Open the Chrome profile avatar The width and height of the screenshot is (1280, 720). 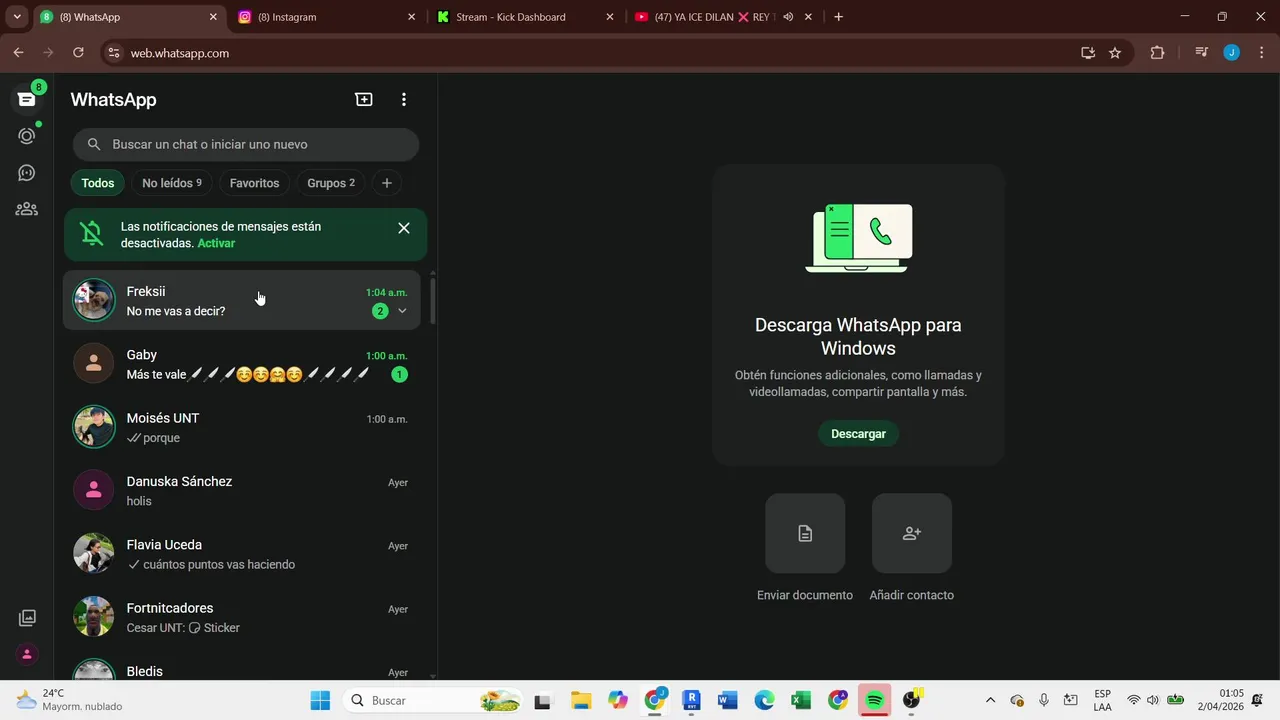(x=1231, y=53)
